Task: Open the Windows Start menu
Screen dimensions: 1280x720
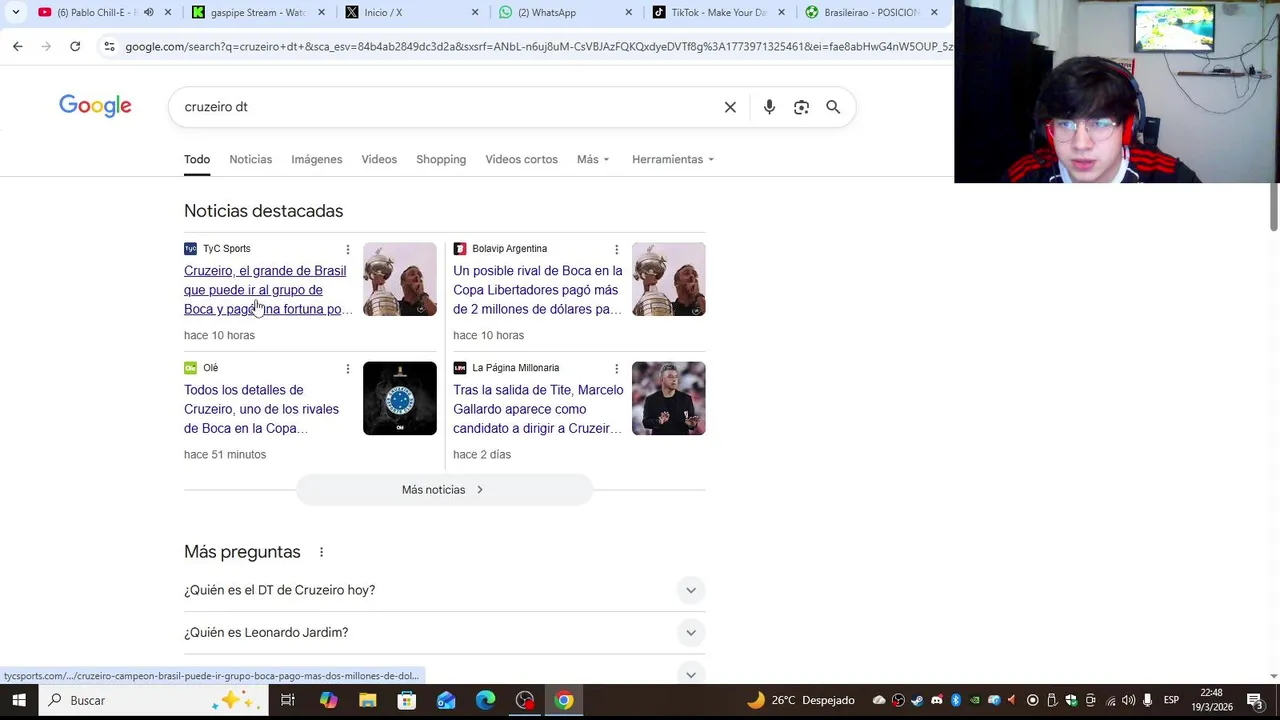Action: 18,700
